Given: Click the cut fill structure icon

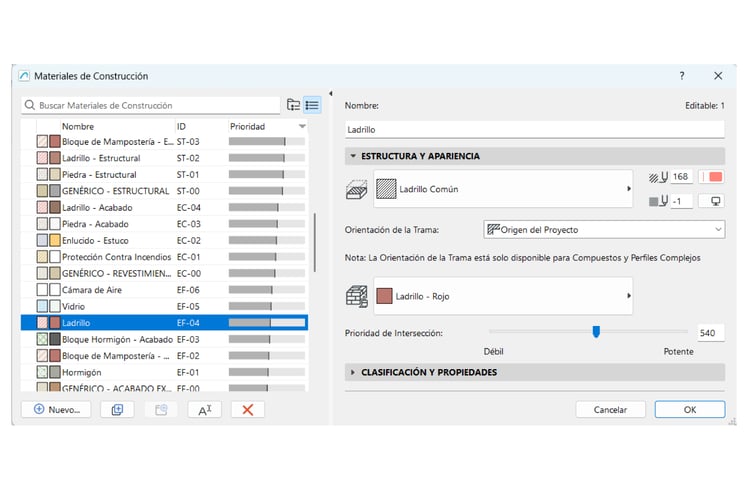Looking at the screenshot, I should 356,189.
